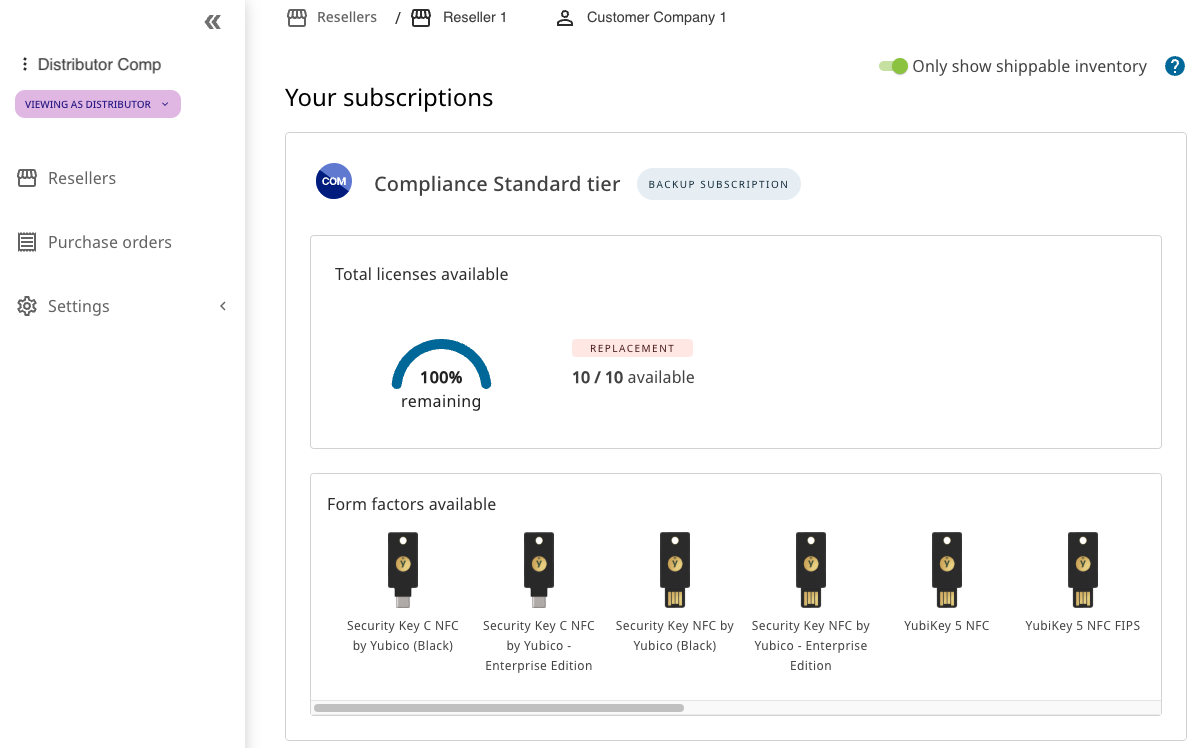1196x748 pixels.
Task: Click the Distributor Comp name
Action: [x=99, y=64]
